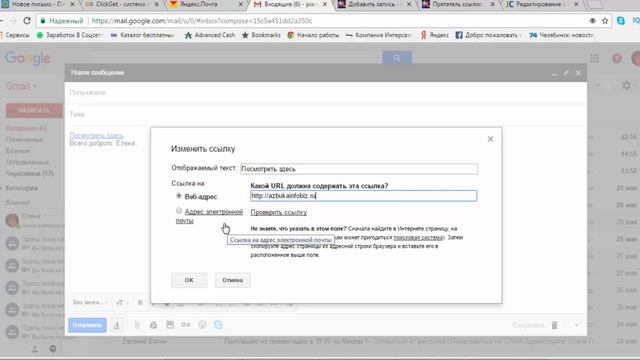
Task: Click the URL input field
Action: 363,196
